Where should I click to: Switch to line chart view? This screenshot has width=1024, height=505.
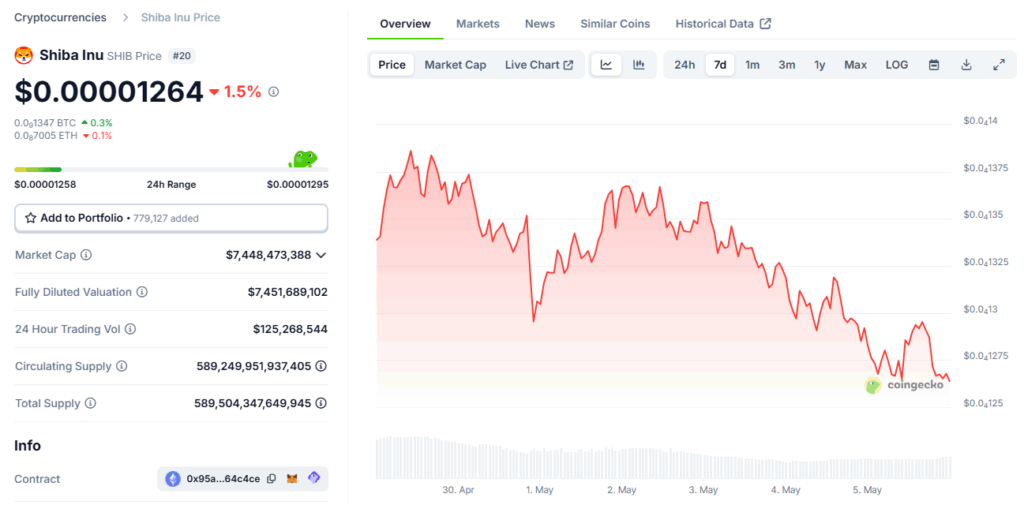pyautogui.click(x=607, y=65)
